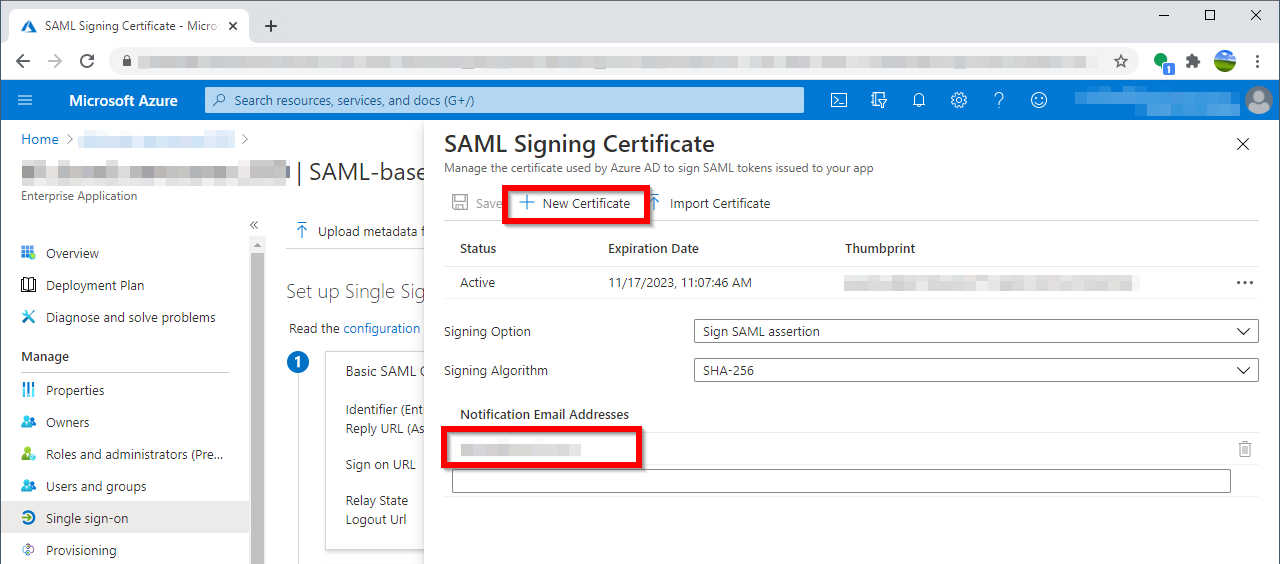The height and width of the screenshot is (564, 1280).
Task: Open Cloud Shell from the Azure header
Action: tap(840, 100)
